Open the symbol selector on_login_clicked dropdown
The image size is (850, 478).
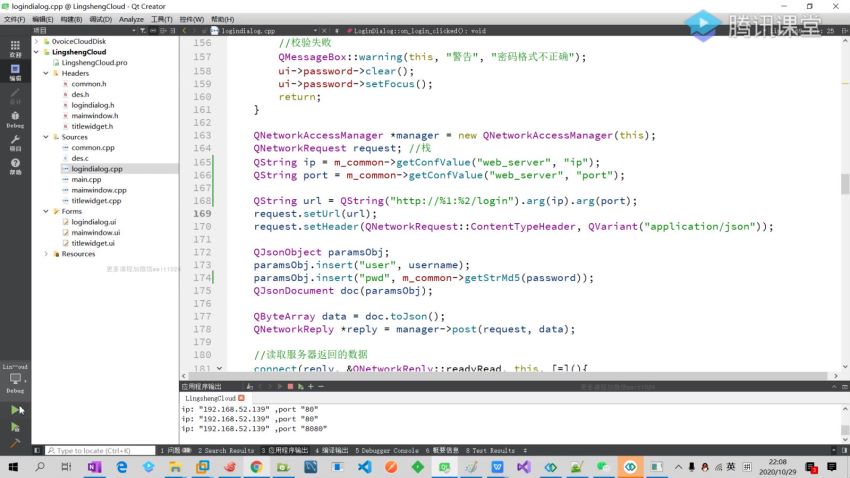point(420,31)
